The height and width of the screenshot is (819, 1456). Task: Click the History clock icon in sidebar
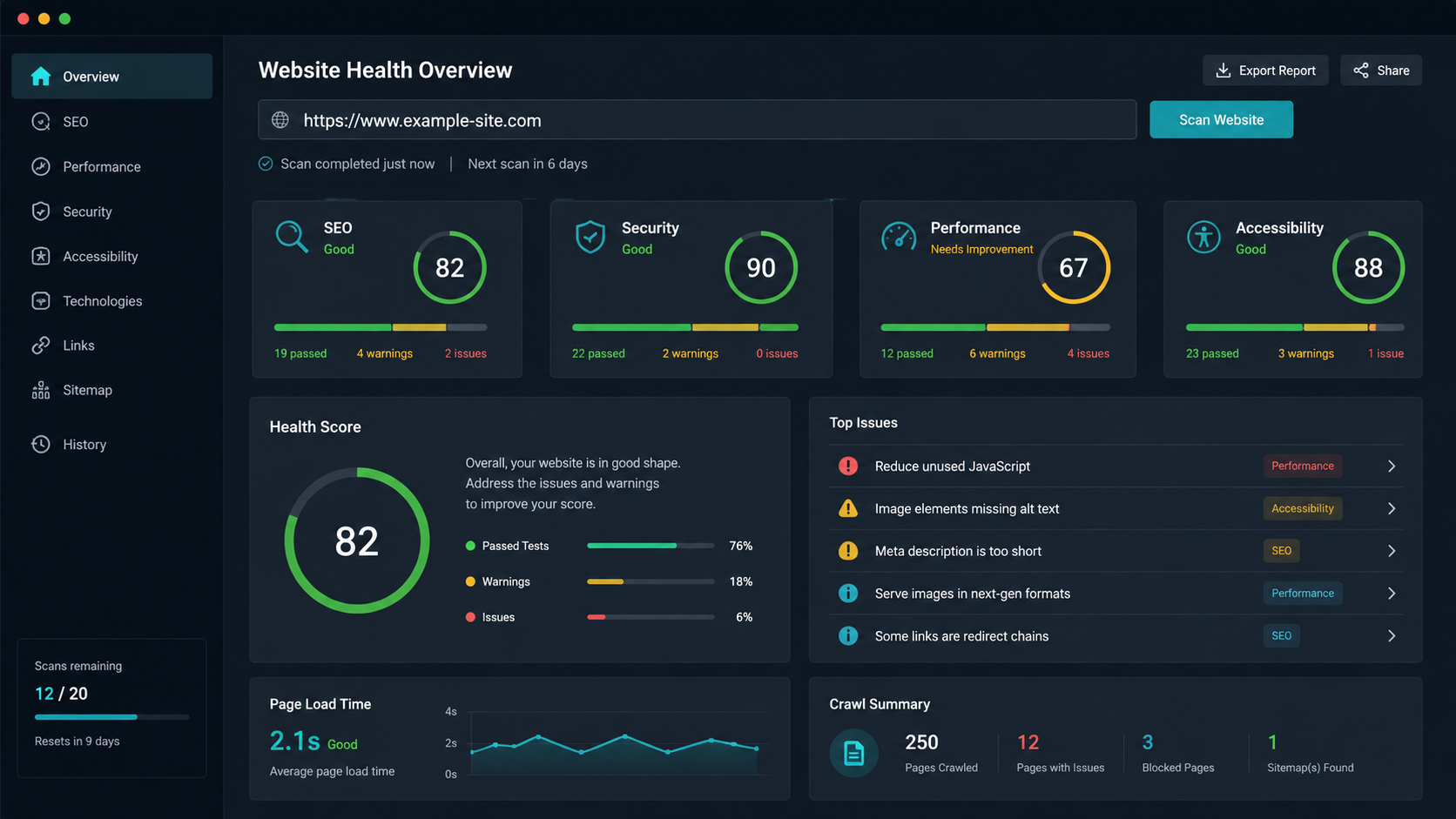tap(41, 444)
